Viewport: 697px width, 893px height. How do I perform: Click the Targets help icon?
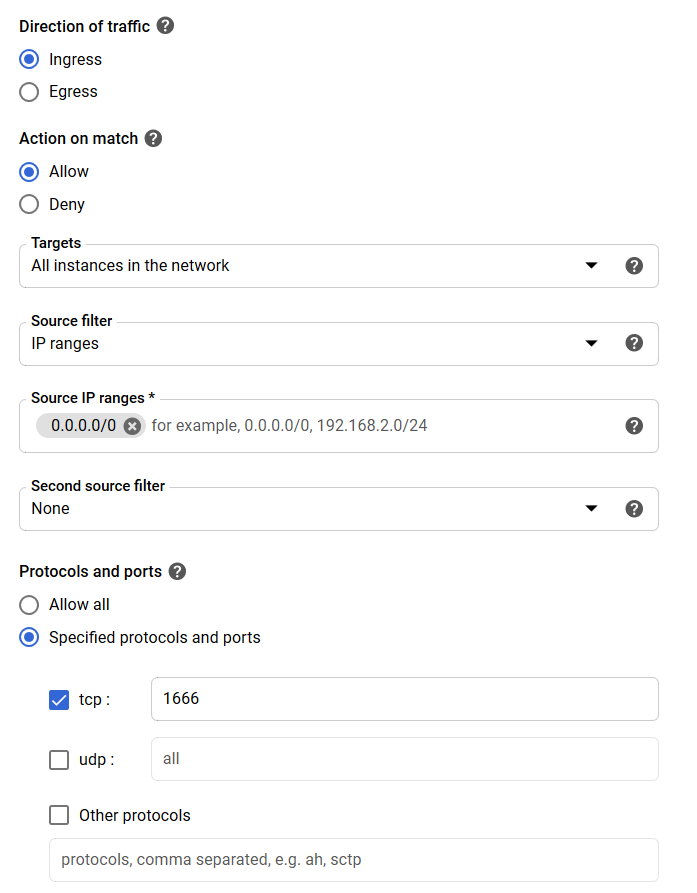pos(634,266)
